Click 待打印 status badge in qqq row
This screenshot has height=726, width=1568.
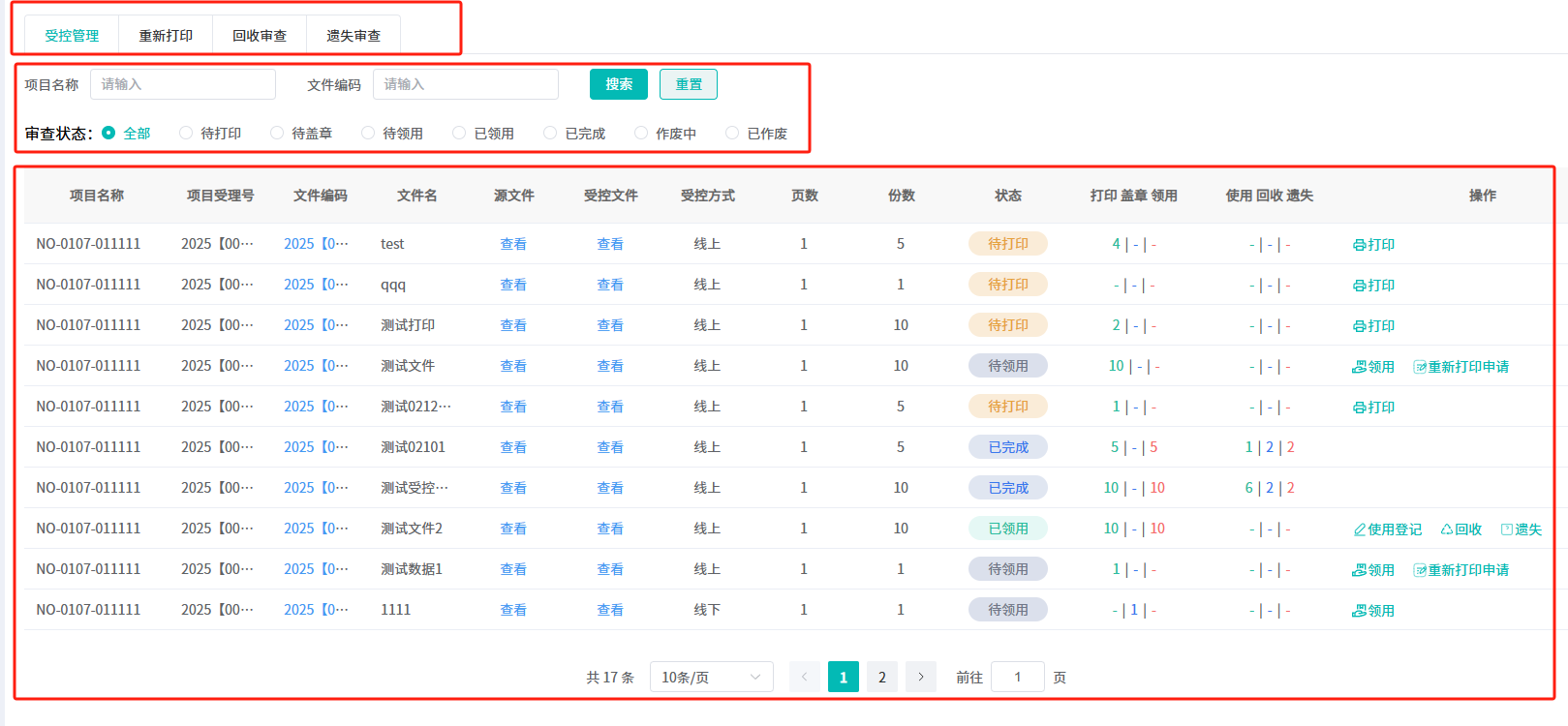pyautogui.click(x=1008, y=285)
